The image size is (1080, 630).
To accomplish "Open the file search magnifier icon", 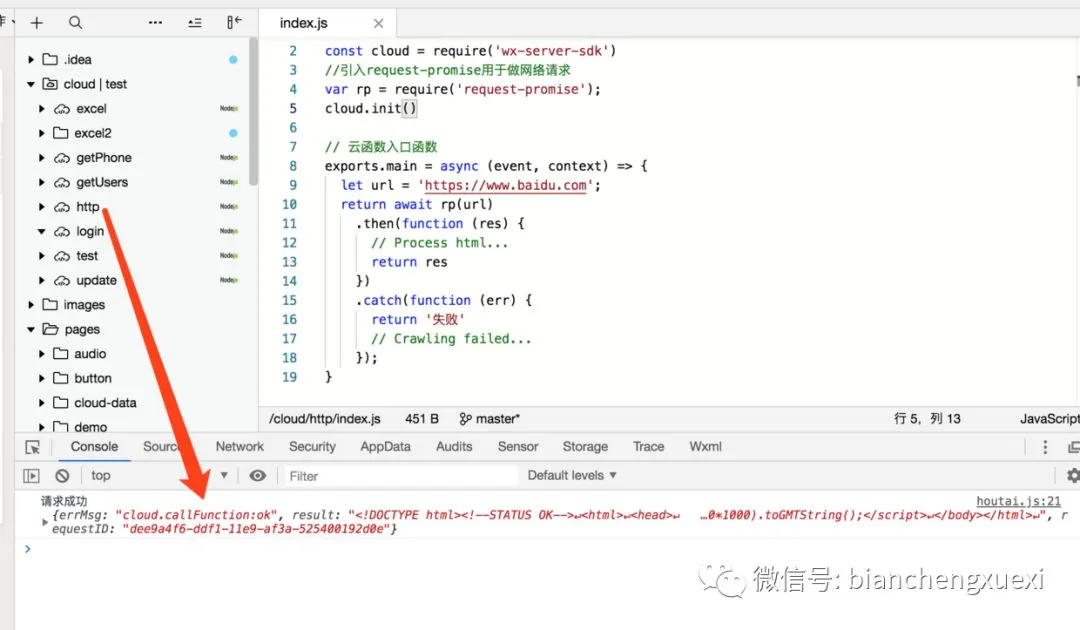I will [x=75, y=23].
